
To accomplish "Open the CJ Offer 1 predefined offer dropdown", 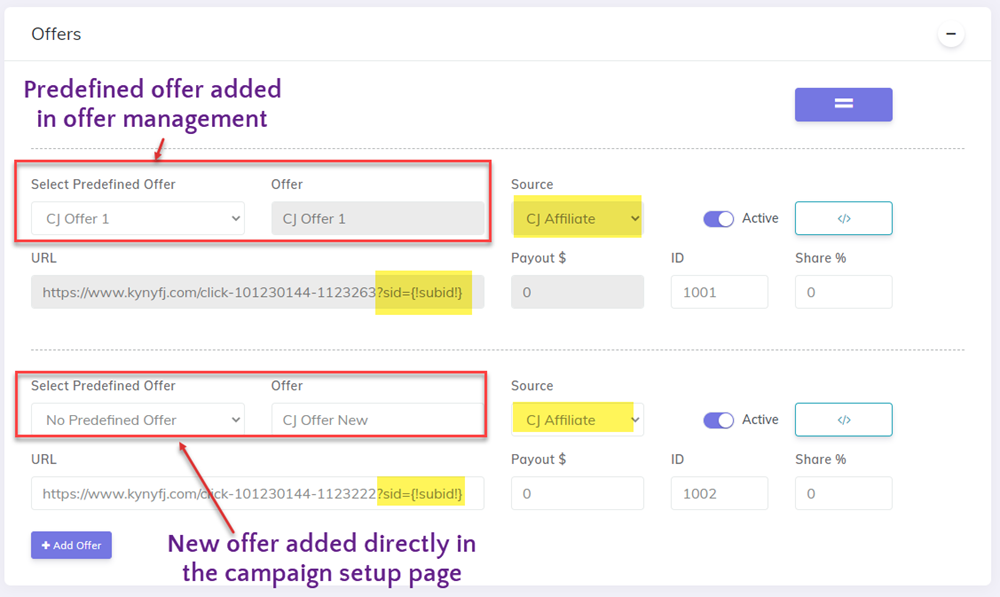I will coord(137,217).
